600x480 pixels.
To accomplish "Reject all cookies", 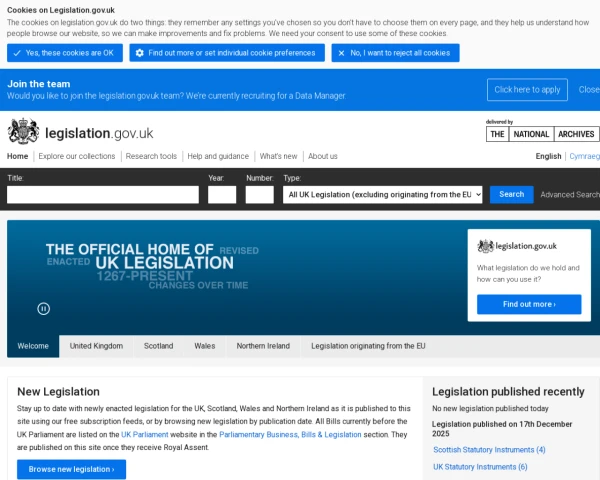I will pyautogui.click(x=395, y=53).
